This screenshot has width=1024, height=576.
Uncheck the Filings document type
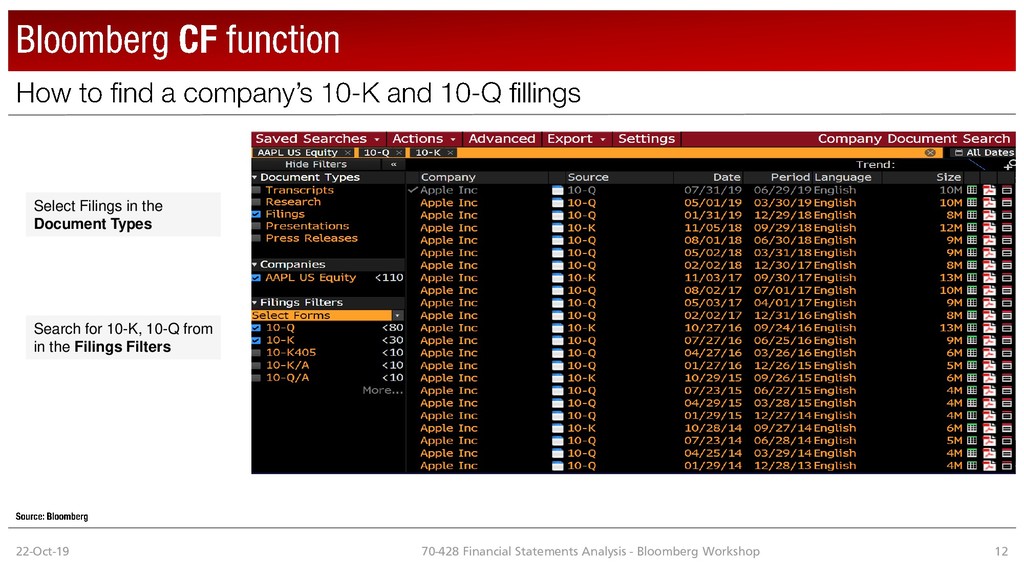[x=257, y=214]
